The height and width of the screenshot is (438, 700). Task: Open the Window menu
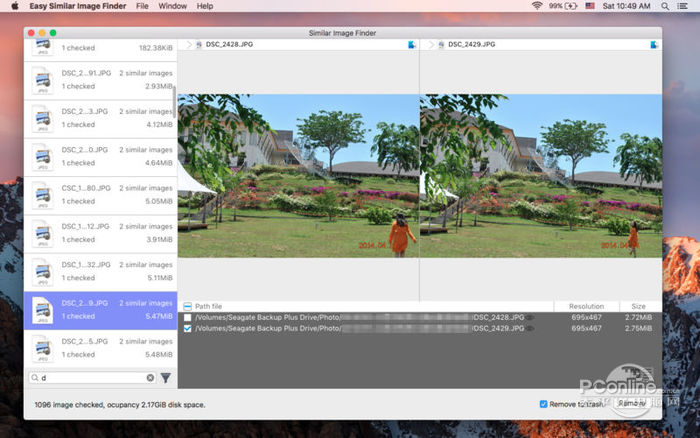[173, 6]
